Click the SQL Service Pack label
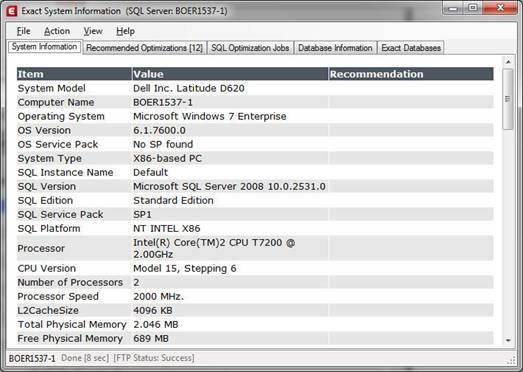 [60, 215]
